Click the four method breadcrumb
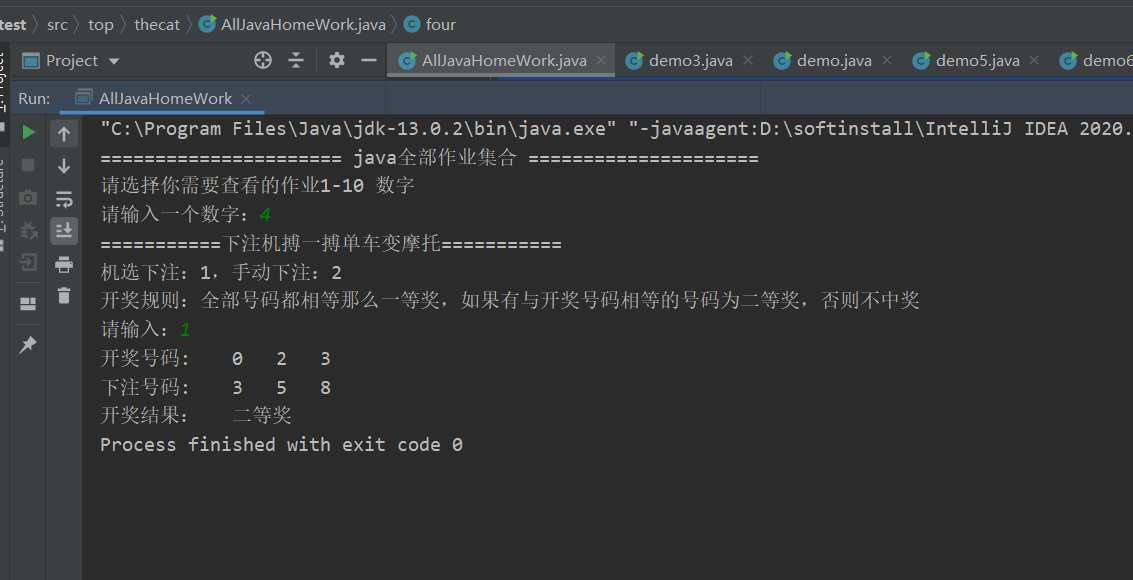The image size is (1133, 580). pos(431,25)
